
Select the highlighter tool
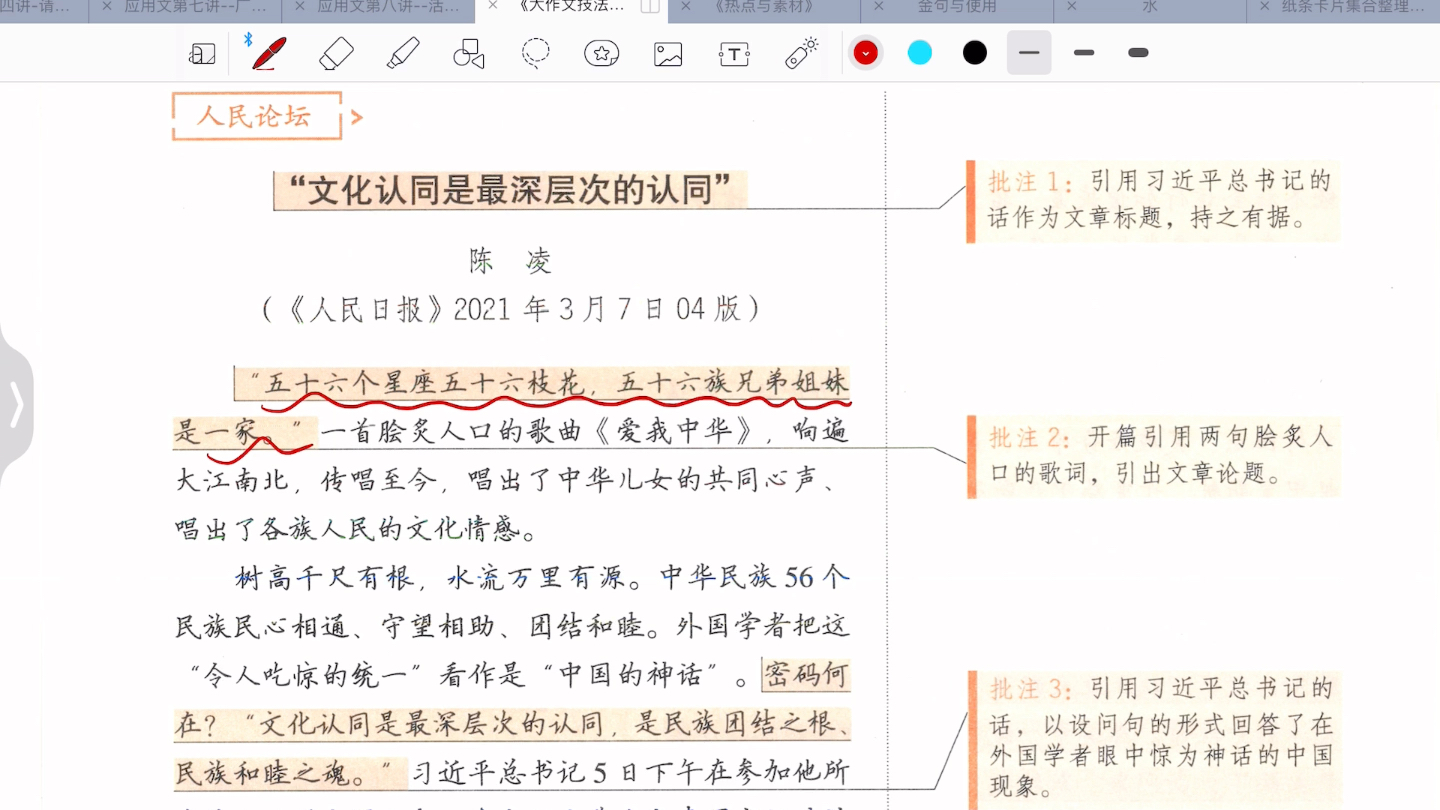403,53
